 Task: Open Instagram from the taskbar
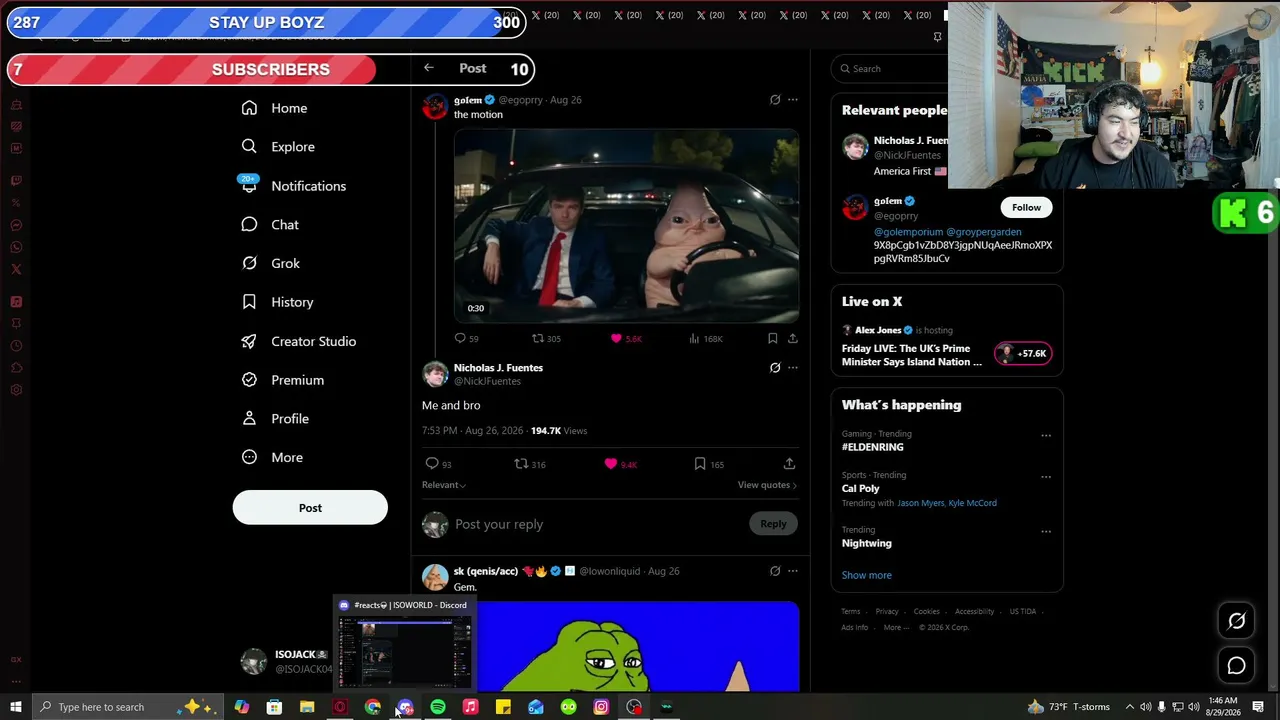click(601, 707)
